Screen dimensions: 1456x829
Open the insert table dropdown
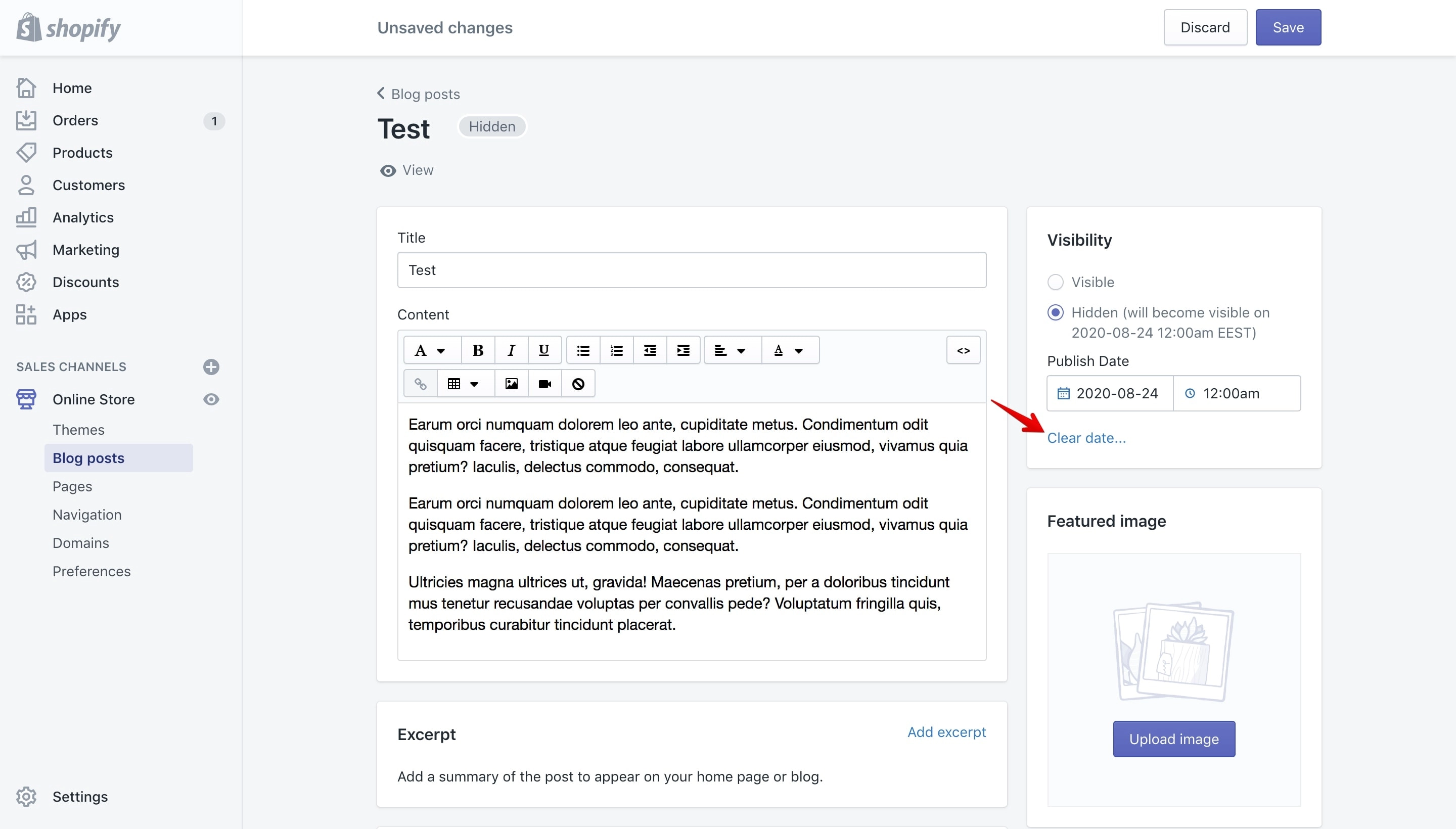[466, 384]
